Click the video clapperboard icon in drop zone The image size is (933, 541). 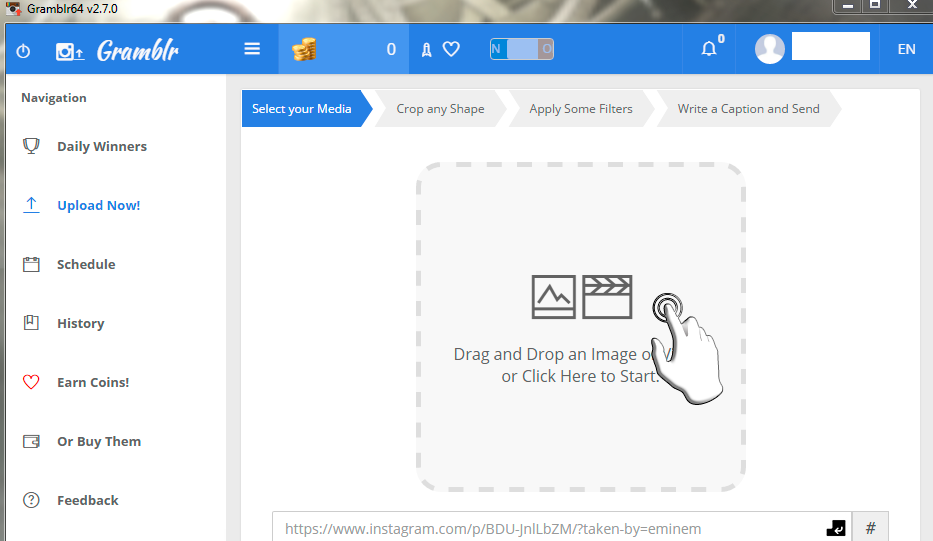(607, 296)
